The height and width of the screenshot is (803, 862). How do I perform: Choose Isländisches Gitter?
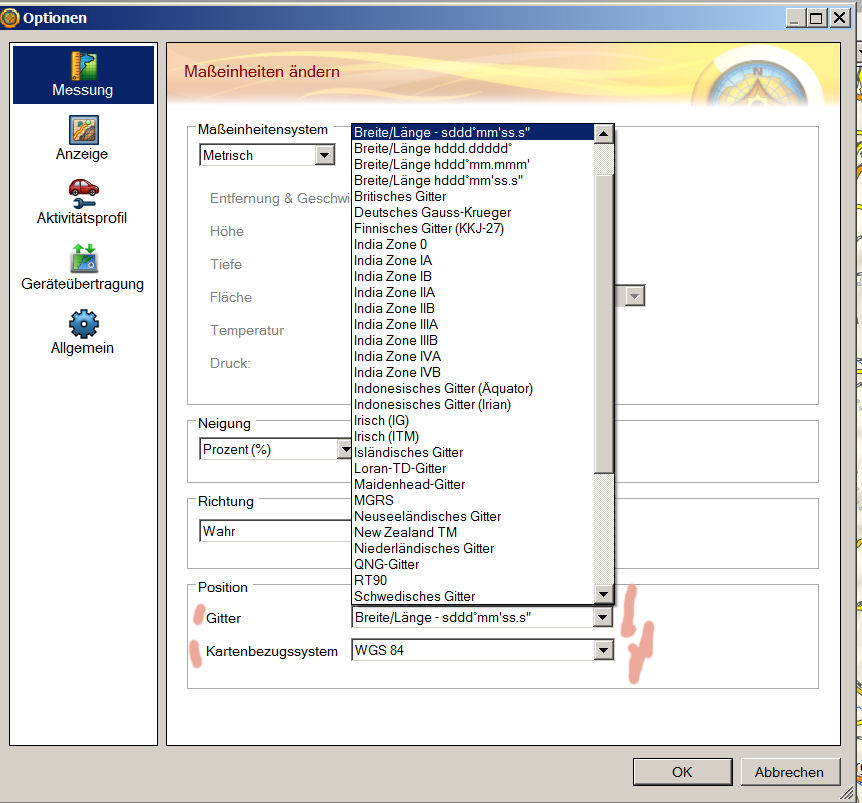click(x=473, y=452)
